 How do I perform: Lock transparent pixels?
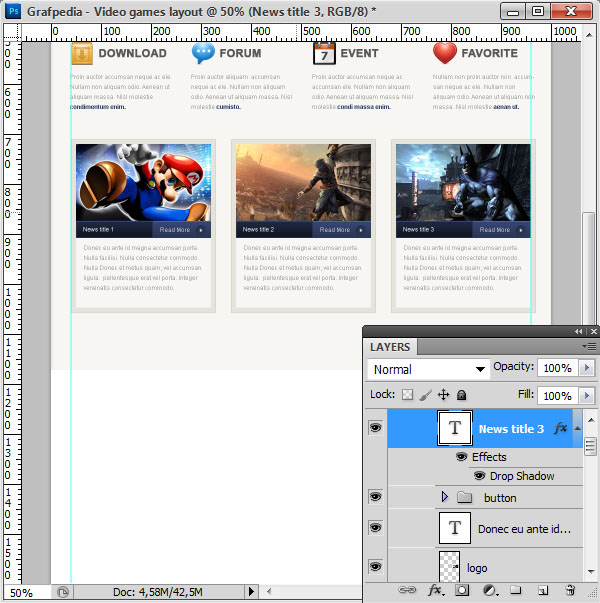407,395
